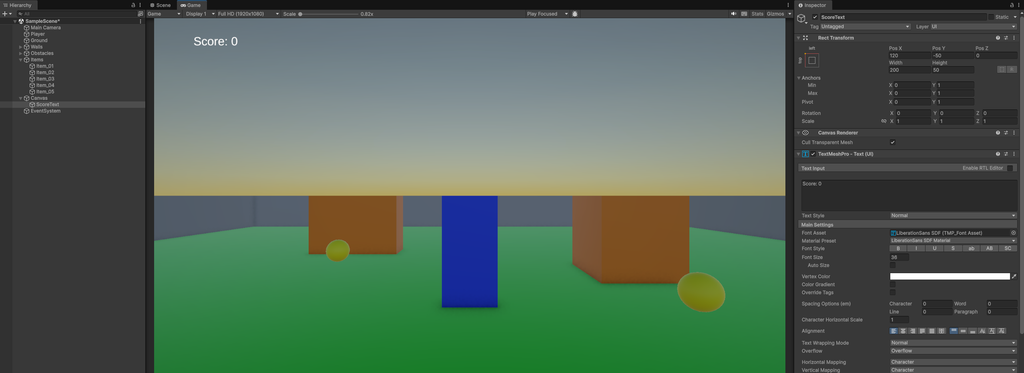Viewport: 1024px width, 373px height.
Task: Collapse the Anchors foldout
Action: pos(799,78)
